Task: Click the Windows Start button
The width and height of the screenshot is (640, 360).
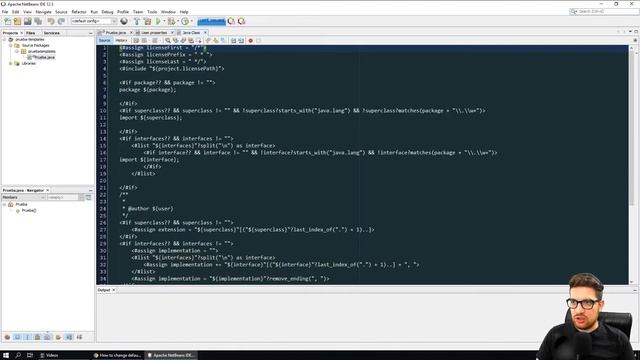Action: point(6,355)
